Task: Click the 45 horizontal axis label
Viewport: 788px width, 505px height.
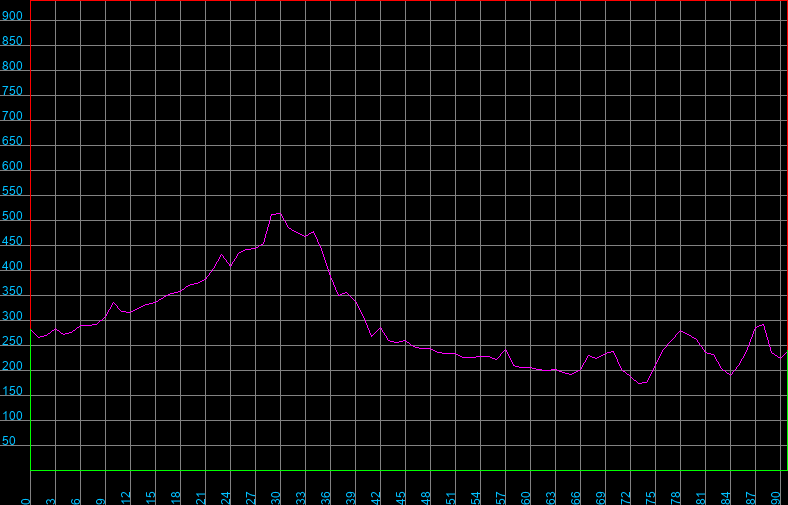Action: tap(401, 498)
